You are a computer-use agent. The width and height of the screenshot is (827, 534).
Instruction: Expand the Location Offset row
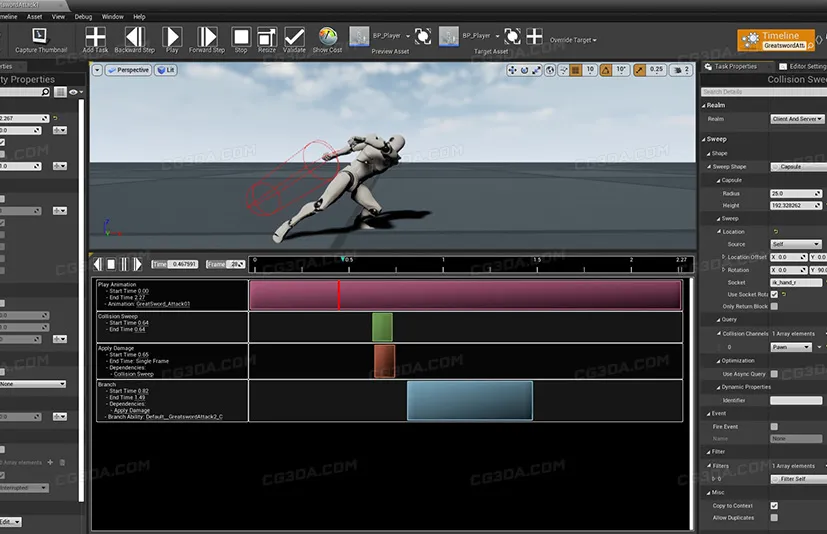(x=724, y=256)
